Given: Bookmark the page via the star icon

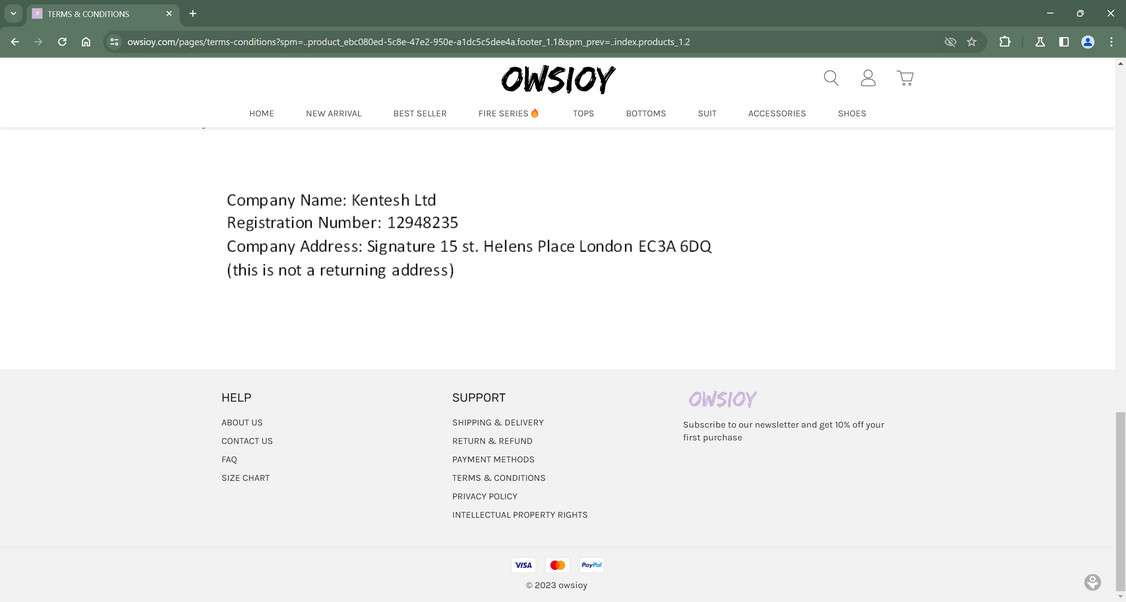Looking at the screenshot, I should click(x=971, y=41).
